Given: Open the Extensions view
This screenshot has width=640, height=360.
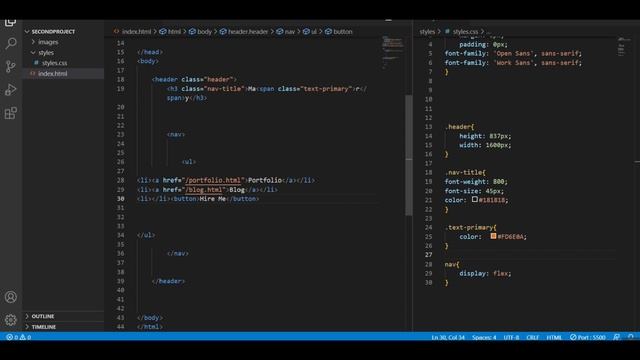Looking at the screenshot, I should (x=11, y=113).
